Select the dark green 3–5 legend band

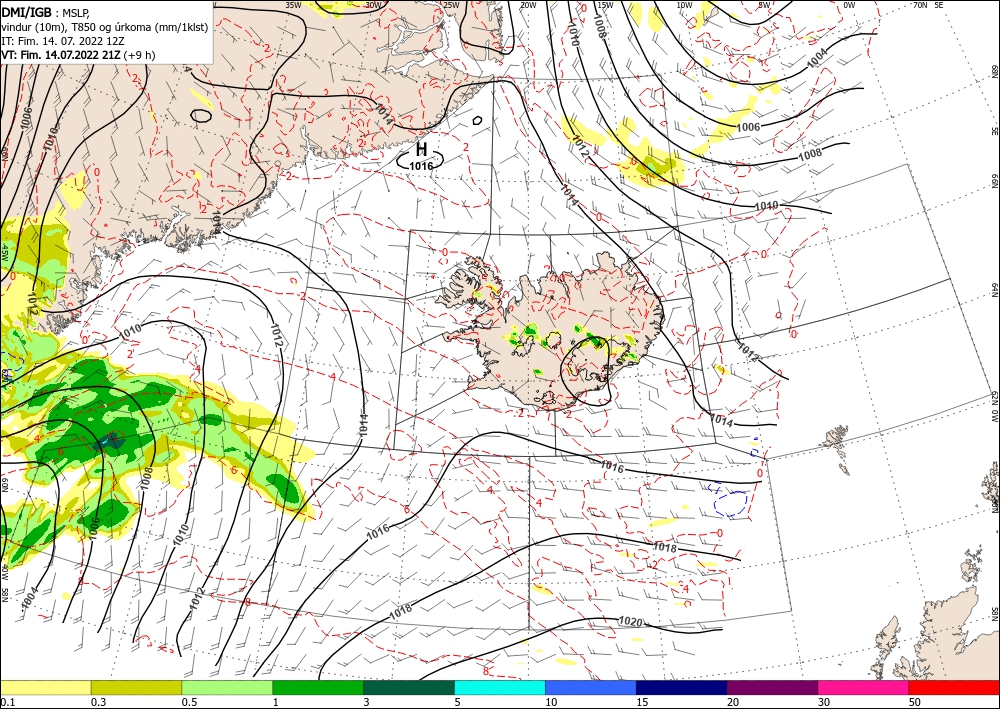coord(409,687)
